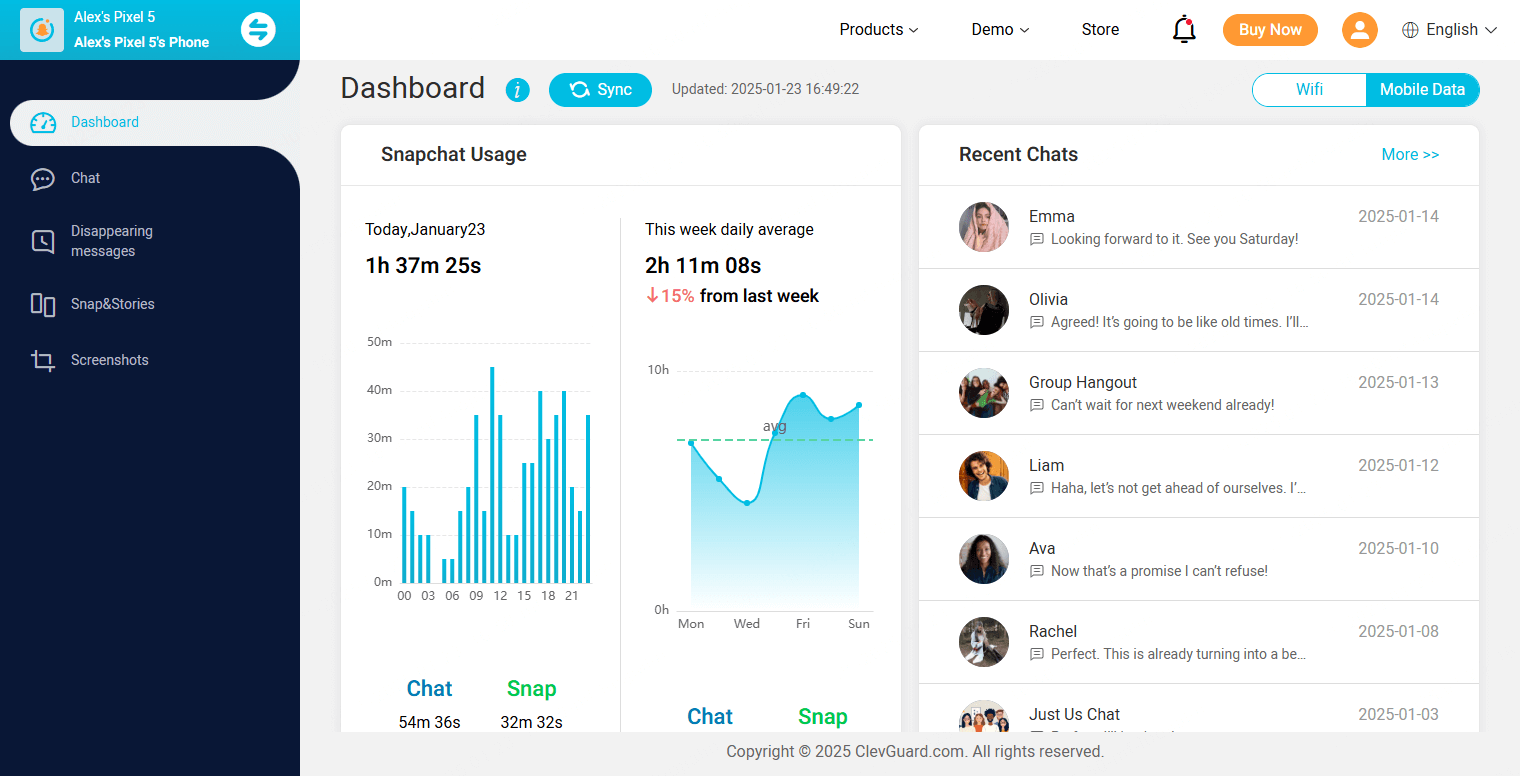1520x776 pixels.
Task: Open the orange user account icon
Action: [x=1359, y=30]
